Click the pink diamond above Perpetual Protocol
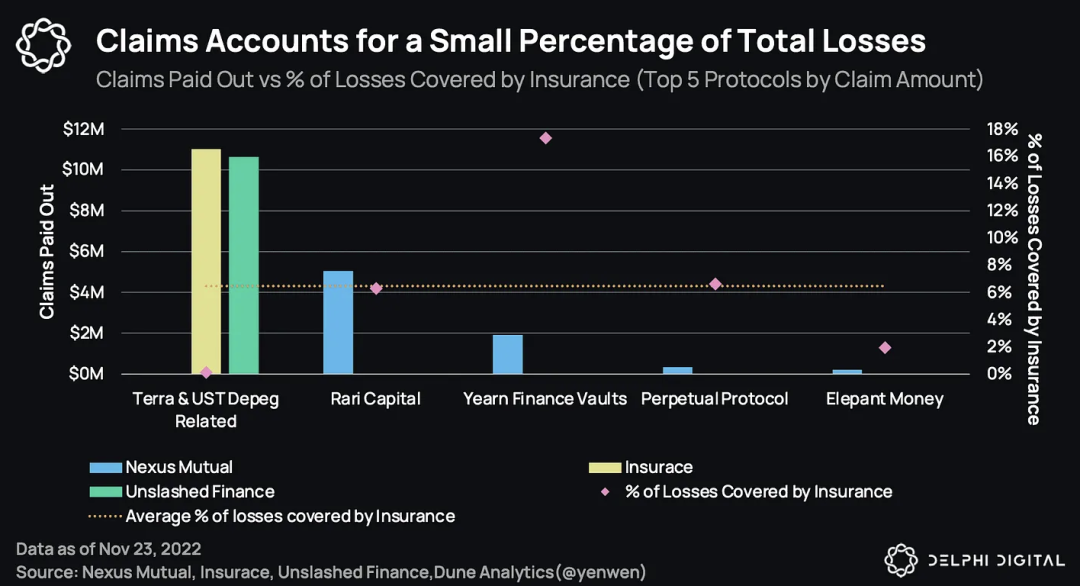The image size is (1080, 586). pyautogui.click(x=715, y=284)
